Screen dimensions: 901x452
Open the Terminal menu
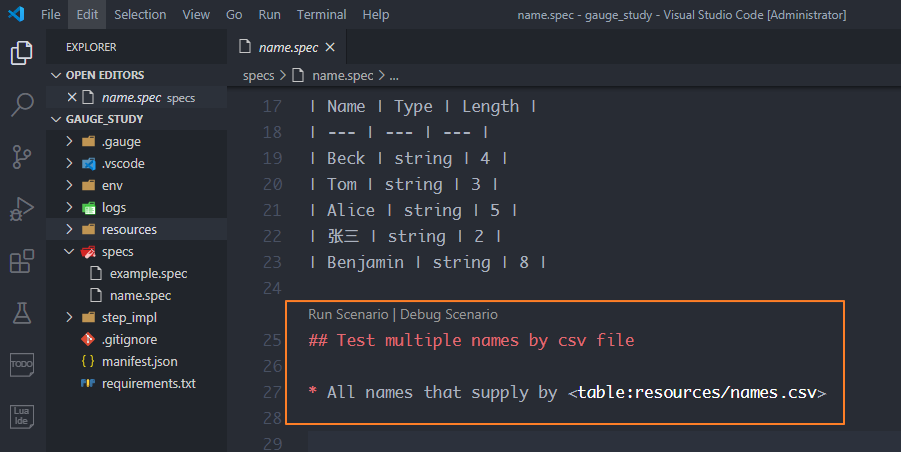321,14
